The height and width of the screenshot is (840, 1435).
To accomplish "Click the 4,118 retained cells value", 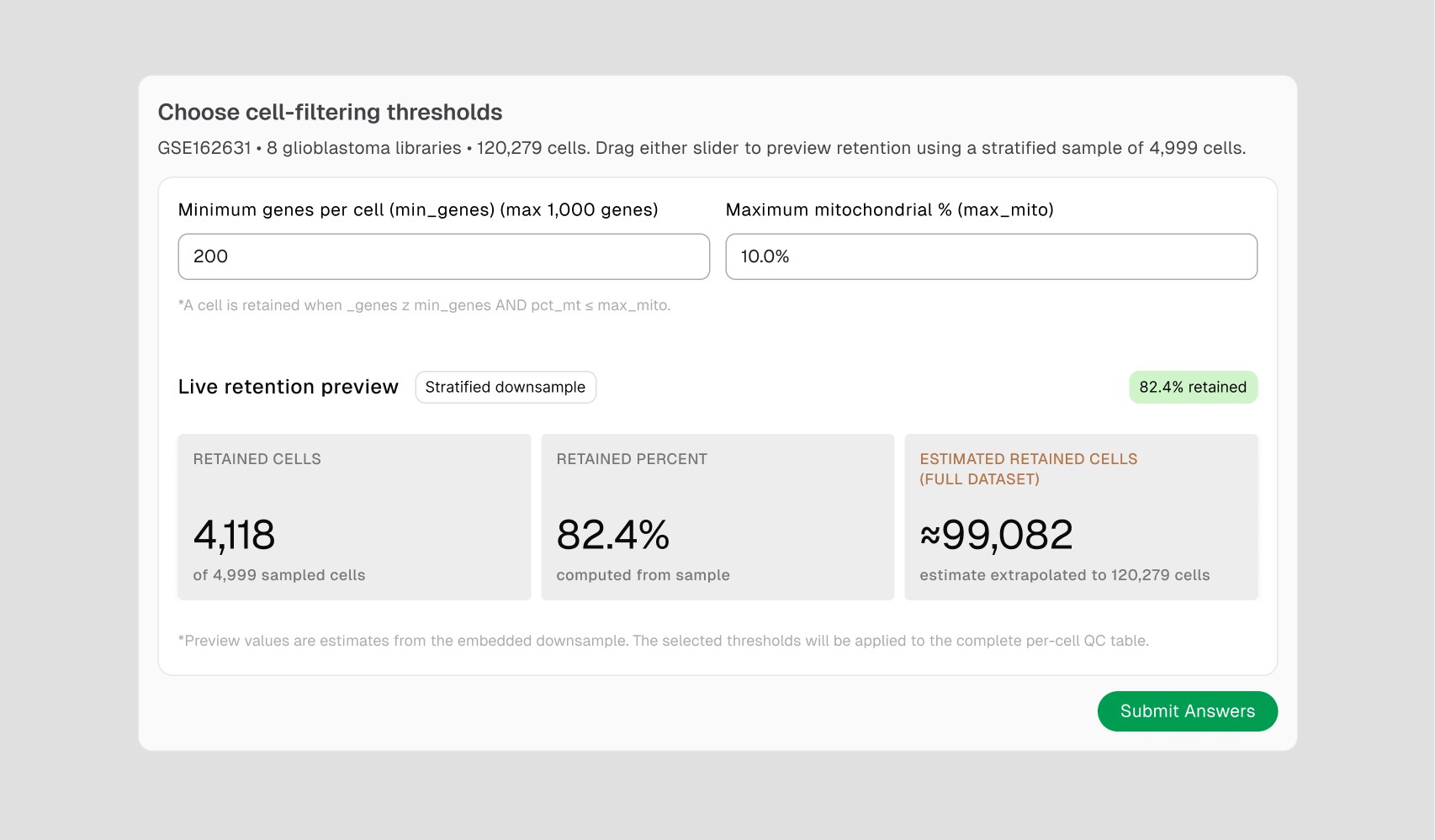I will pyautogui.click(x=235, y=535).
